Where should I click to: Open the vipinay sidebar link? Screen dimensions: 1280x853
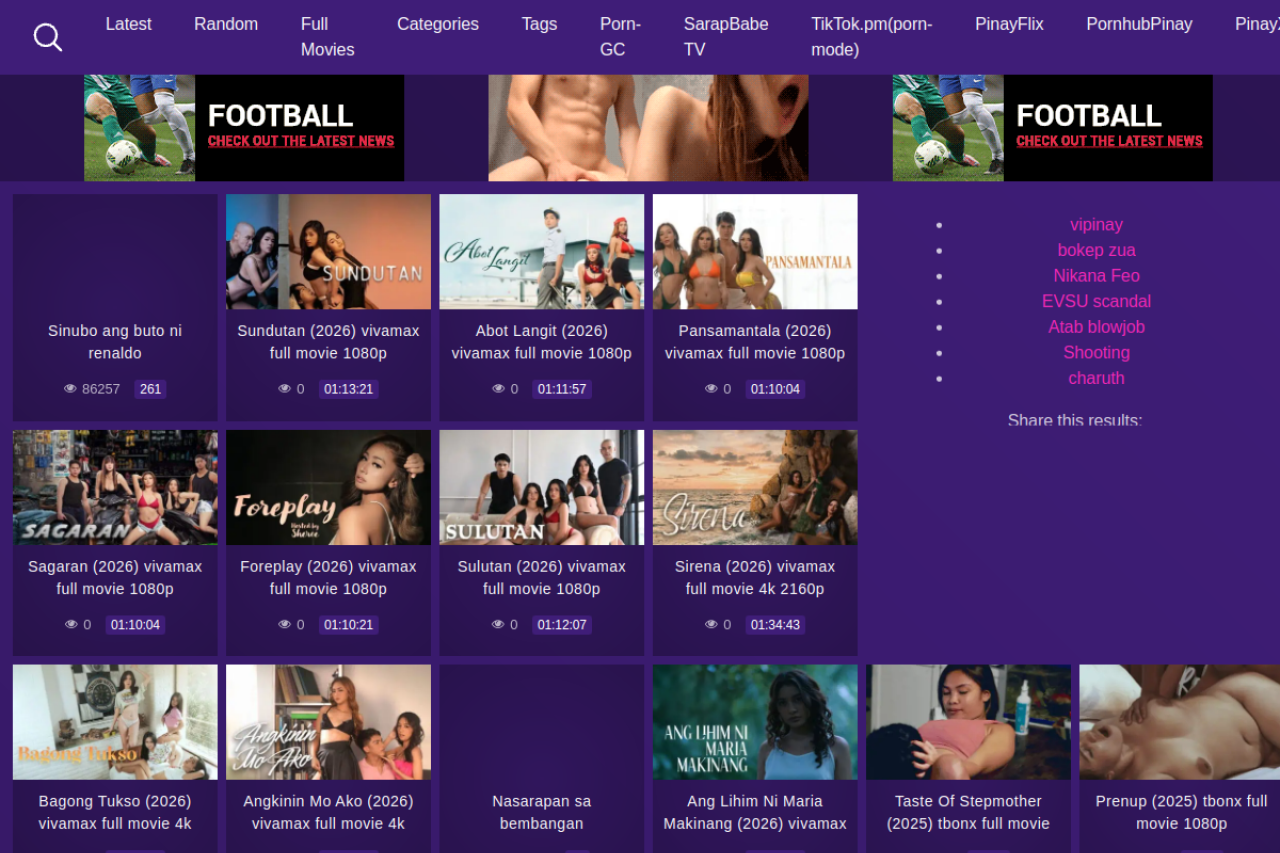click(x=1096, y=225)
